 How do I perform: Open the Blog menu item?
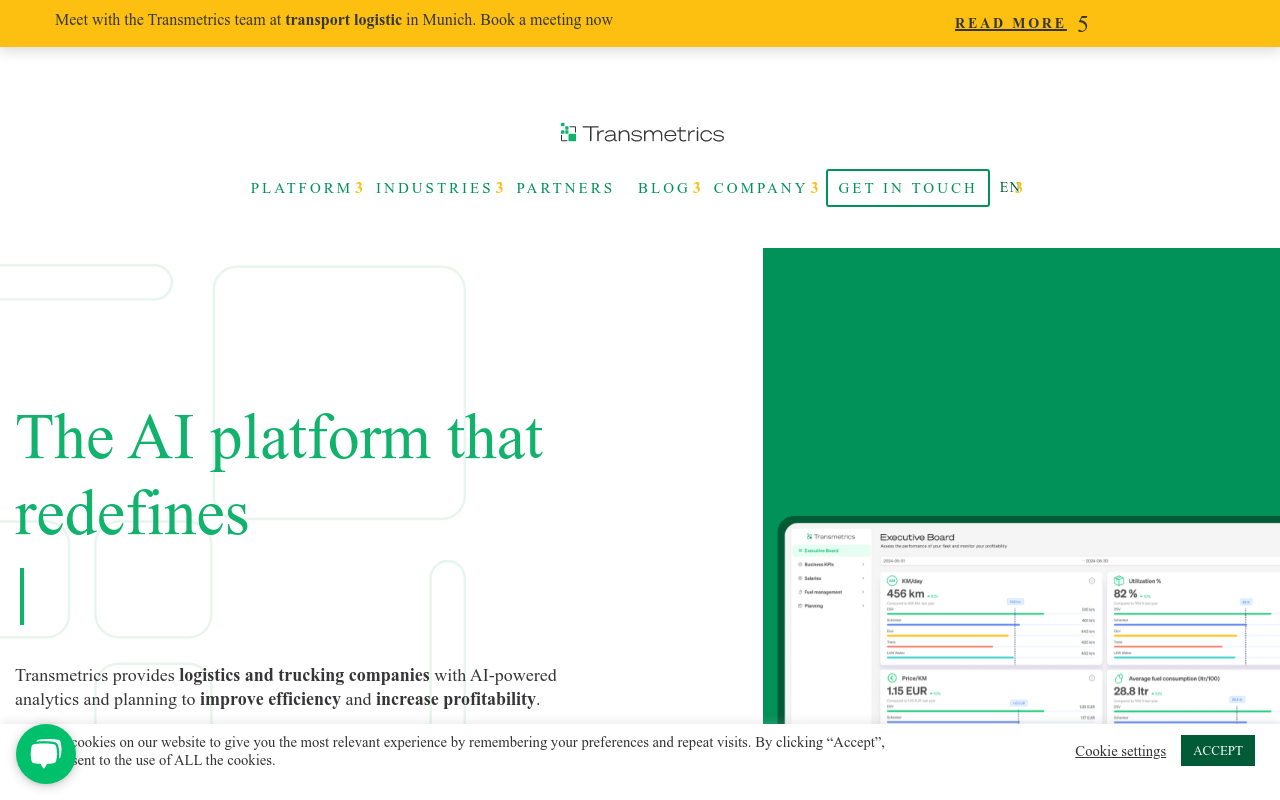pos(664,188)
